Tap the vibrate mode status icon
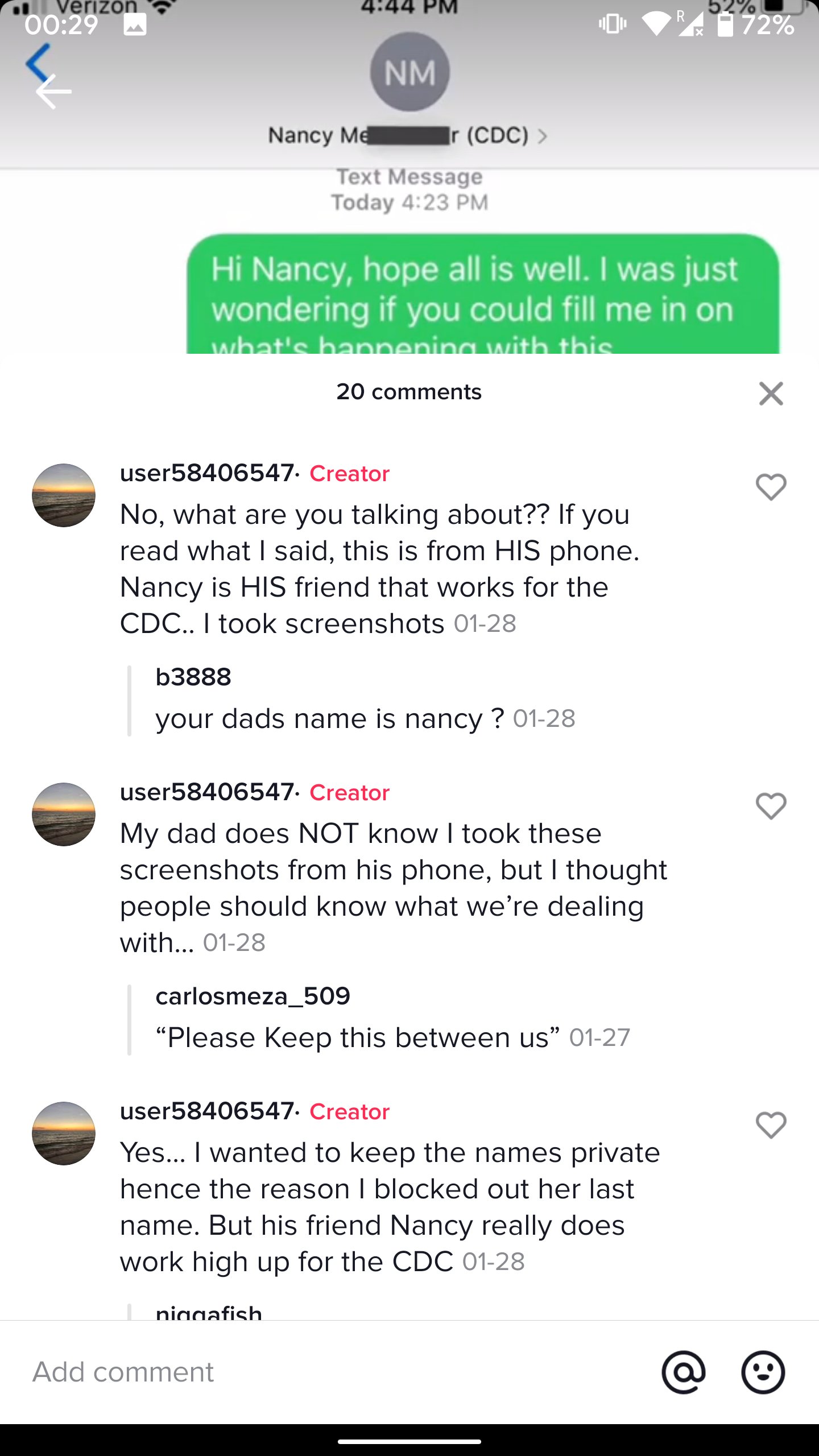 coord(613,24)
